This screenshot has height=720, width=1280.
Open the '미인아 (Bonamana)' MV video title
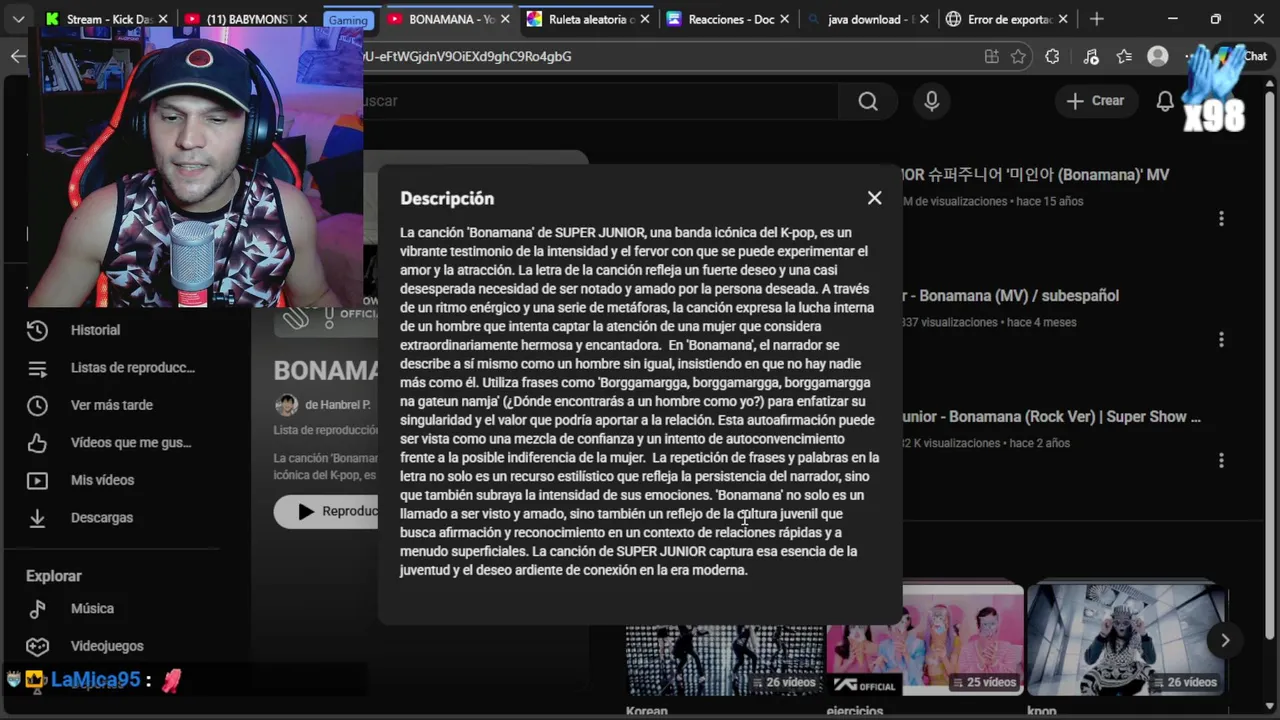[x=1036, y=175]
